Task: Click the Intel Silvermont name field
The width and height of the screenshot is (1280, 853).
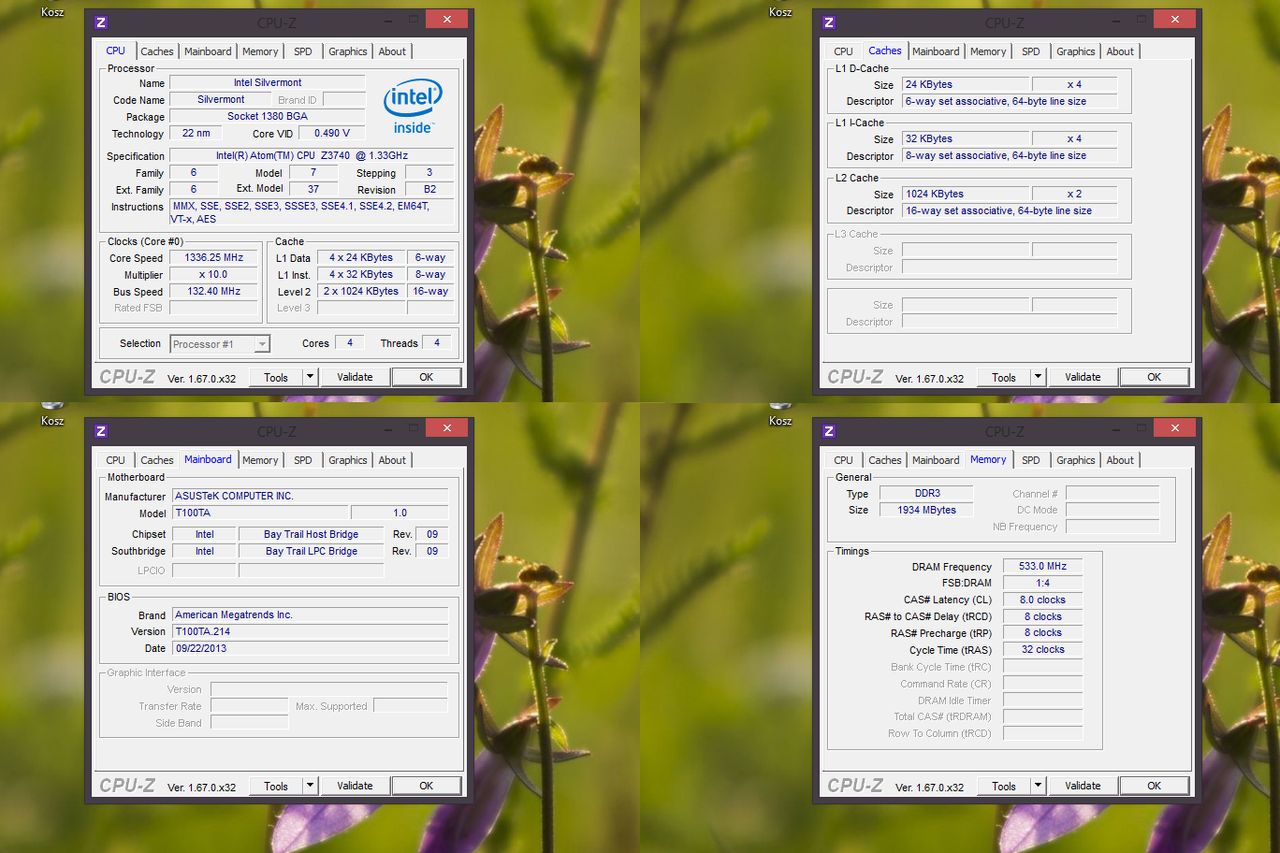Action: click(267, 83)
